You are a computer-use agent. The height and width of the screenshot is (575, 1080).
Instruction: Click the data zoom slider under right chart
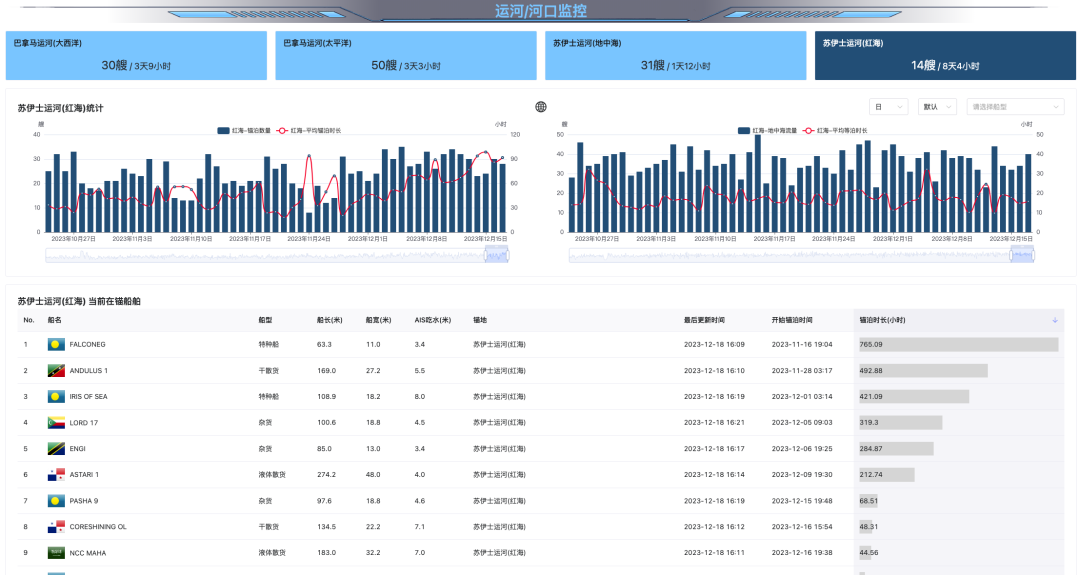(801, 255)
